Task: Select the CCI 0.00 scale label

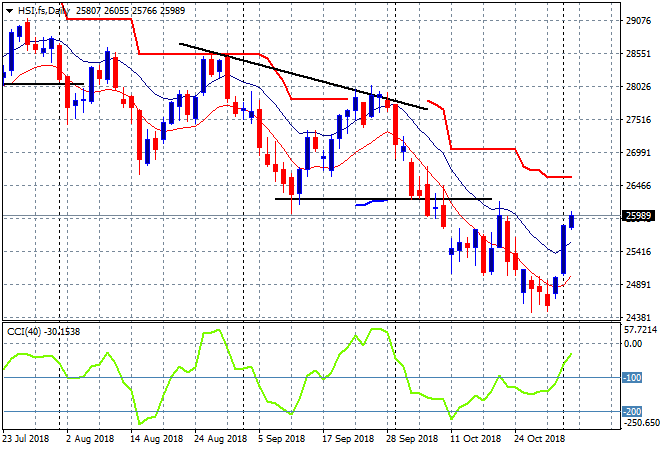Action: 633,344
